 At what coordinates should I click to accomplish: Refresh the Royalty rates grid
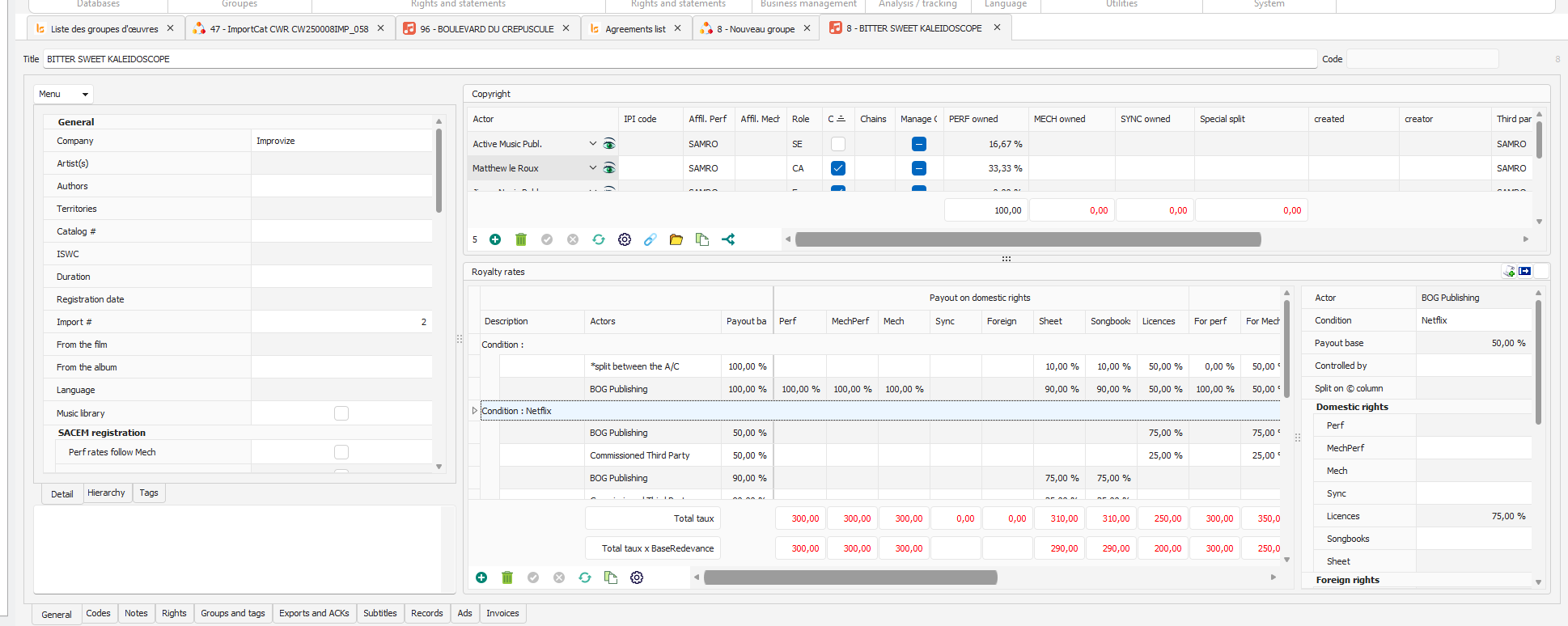[585, 577]
